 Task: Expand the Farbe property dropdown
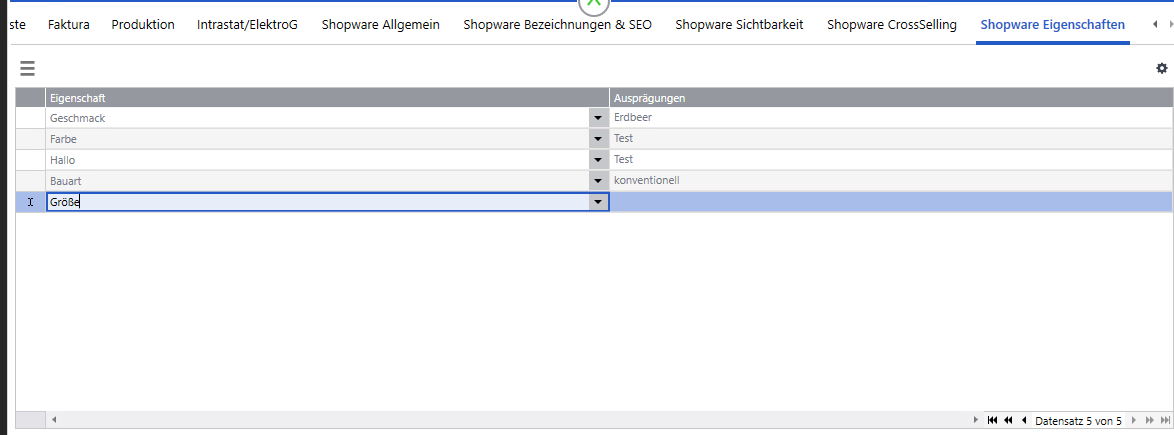pyautogui.click(x=597, y=139)
